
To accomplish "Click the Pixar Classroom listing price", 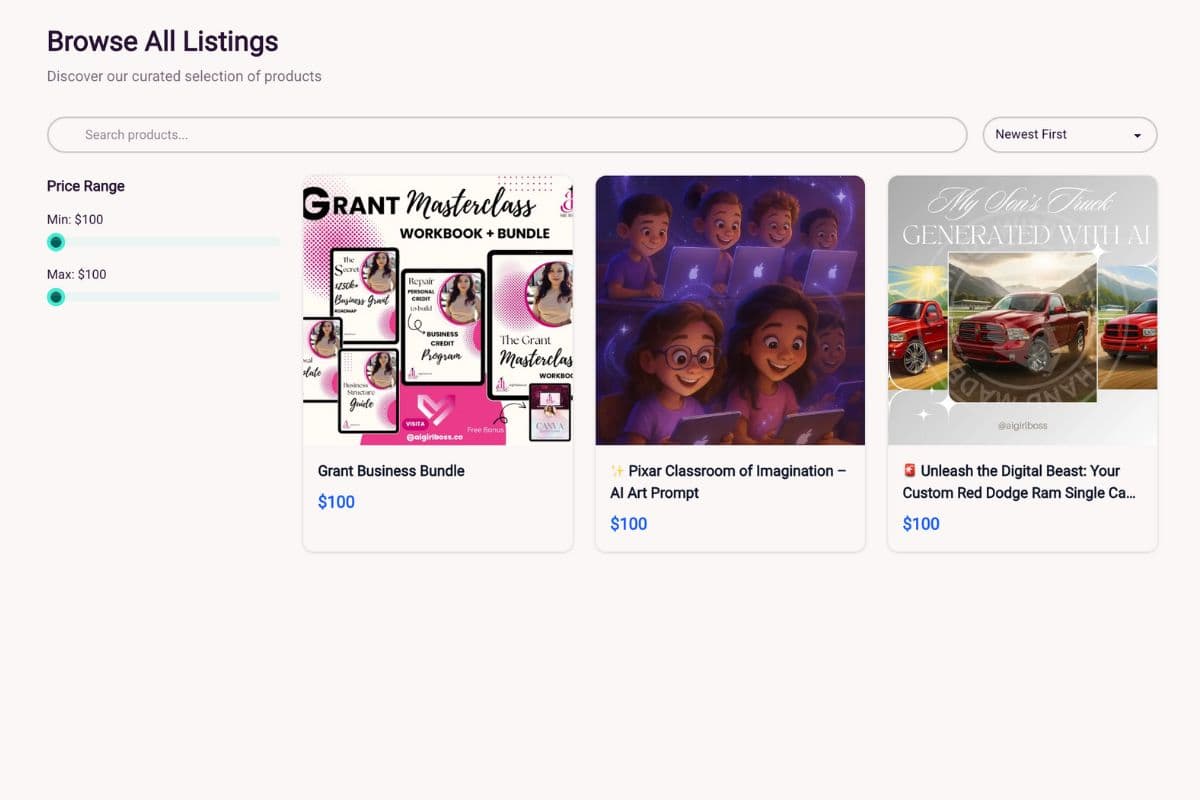I will tap(629, 523).
